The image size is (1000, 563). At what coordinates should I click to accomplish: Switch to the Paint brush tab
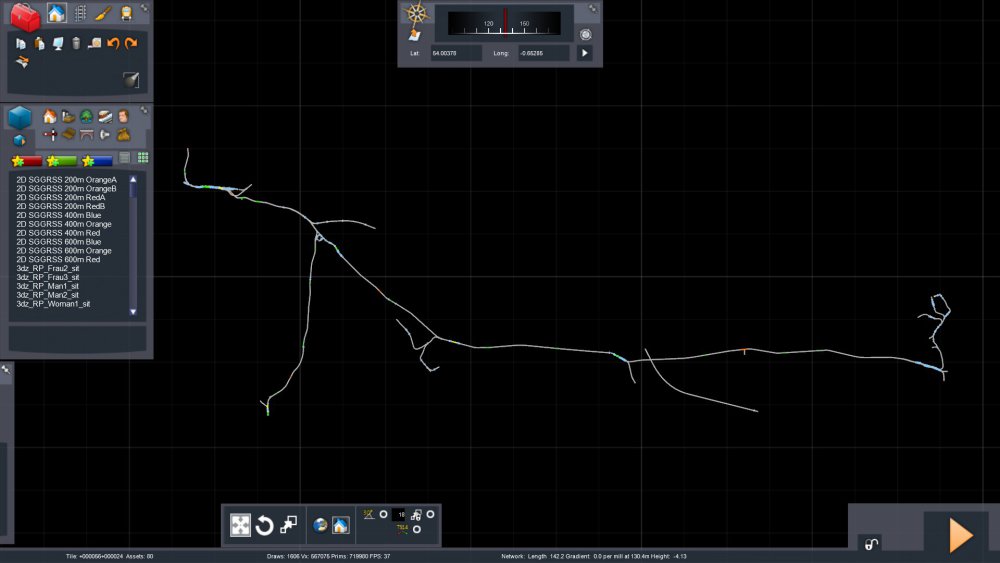point(103,14)
